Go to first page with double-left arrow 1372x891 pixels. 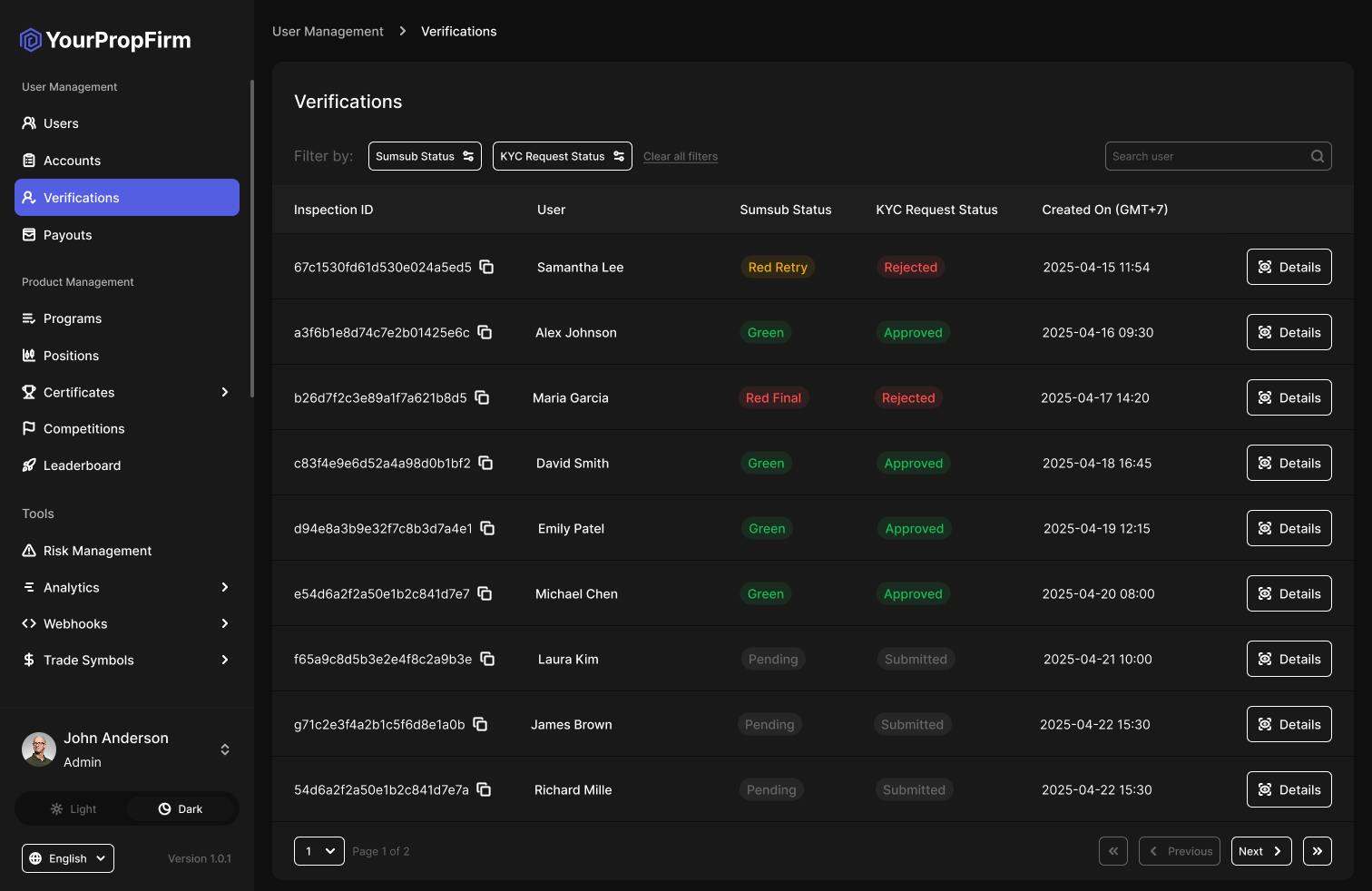(1113, 851)
